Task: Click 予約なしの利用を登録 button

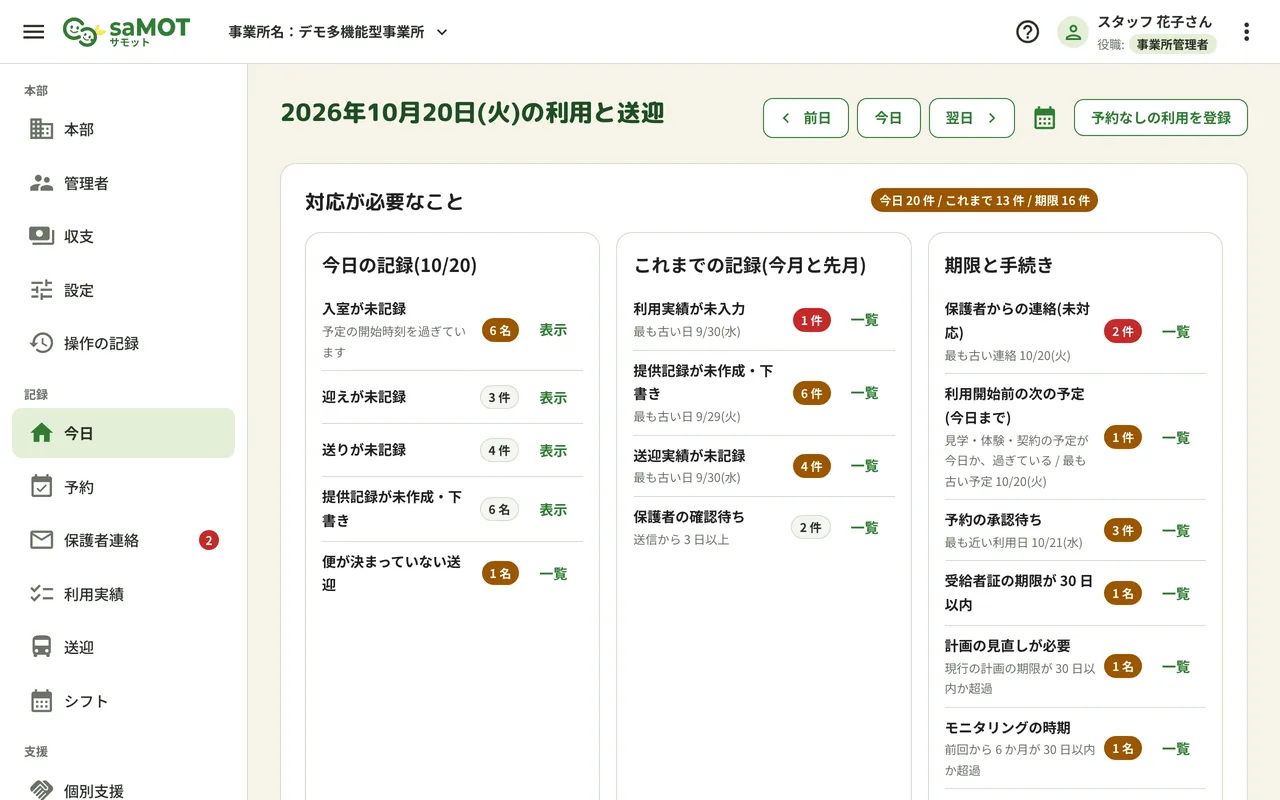Action: point(1161,118)
